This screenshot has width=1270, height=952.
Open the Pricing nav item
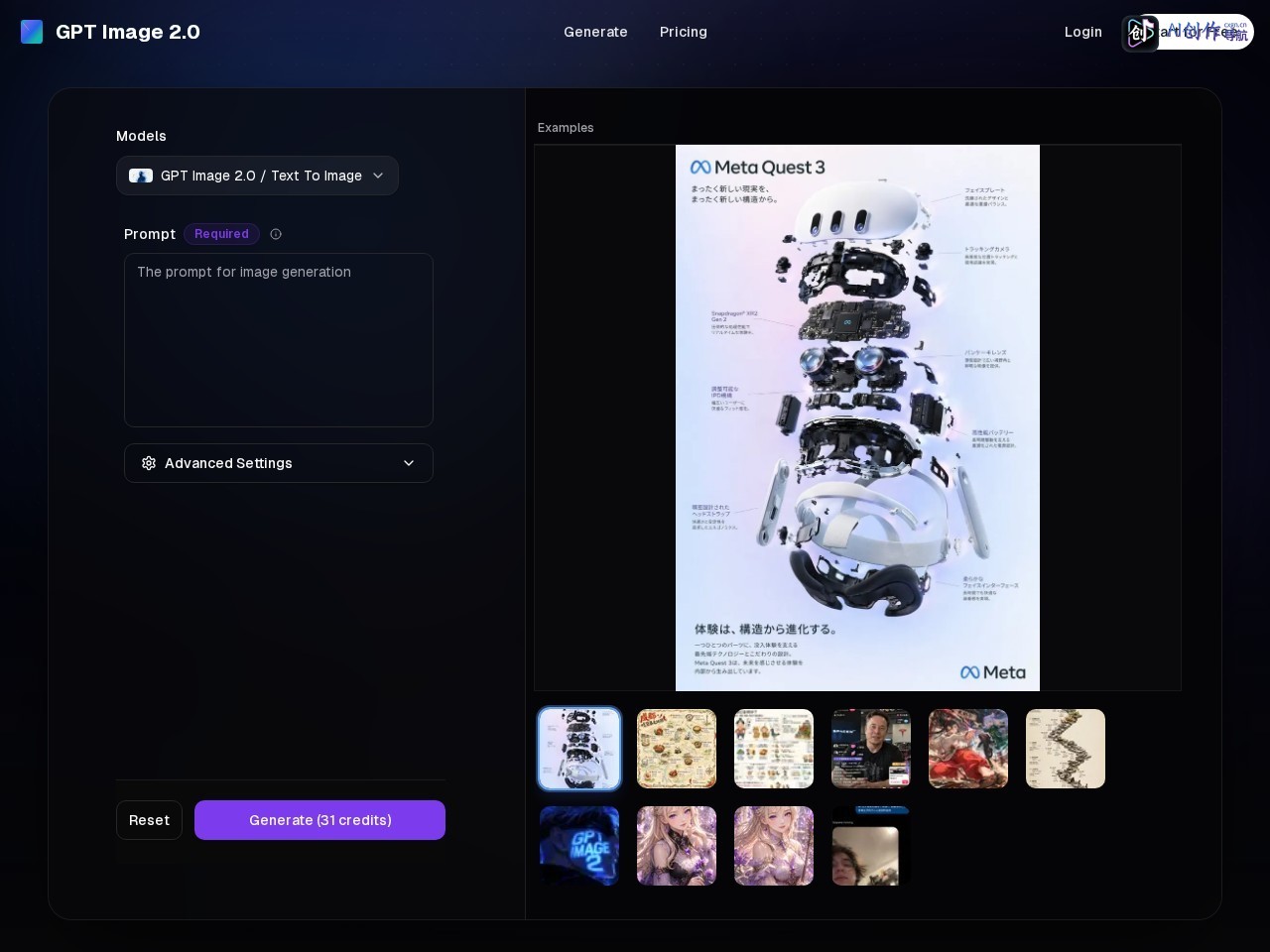click(x=684, y=32)
